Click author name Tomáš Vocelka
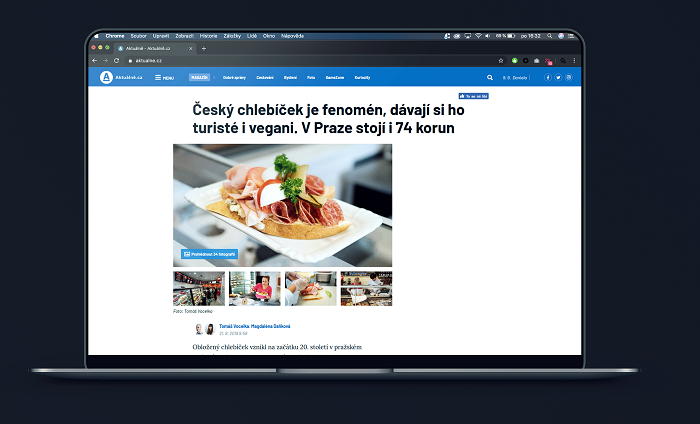The height and width of the screenshot is (424, 700). (232, 326)
